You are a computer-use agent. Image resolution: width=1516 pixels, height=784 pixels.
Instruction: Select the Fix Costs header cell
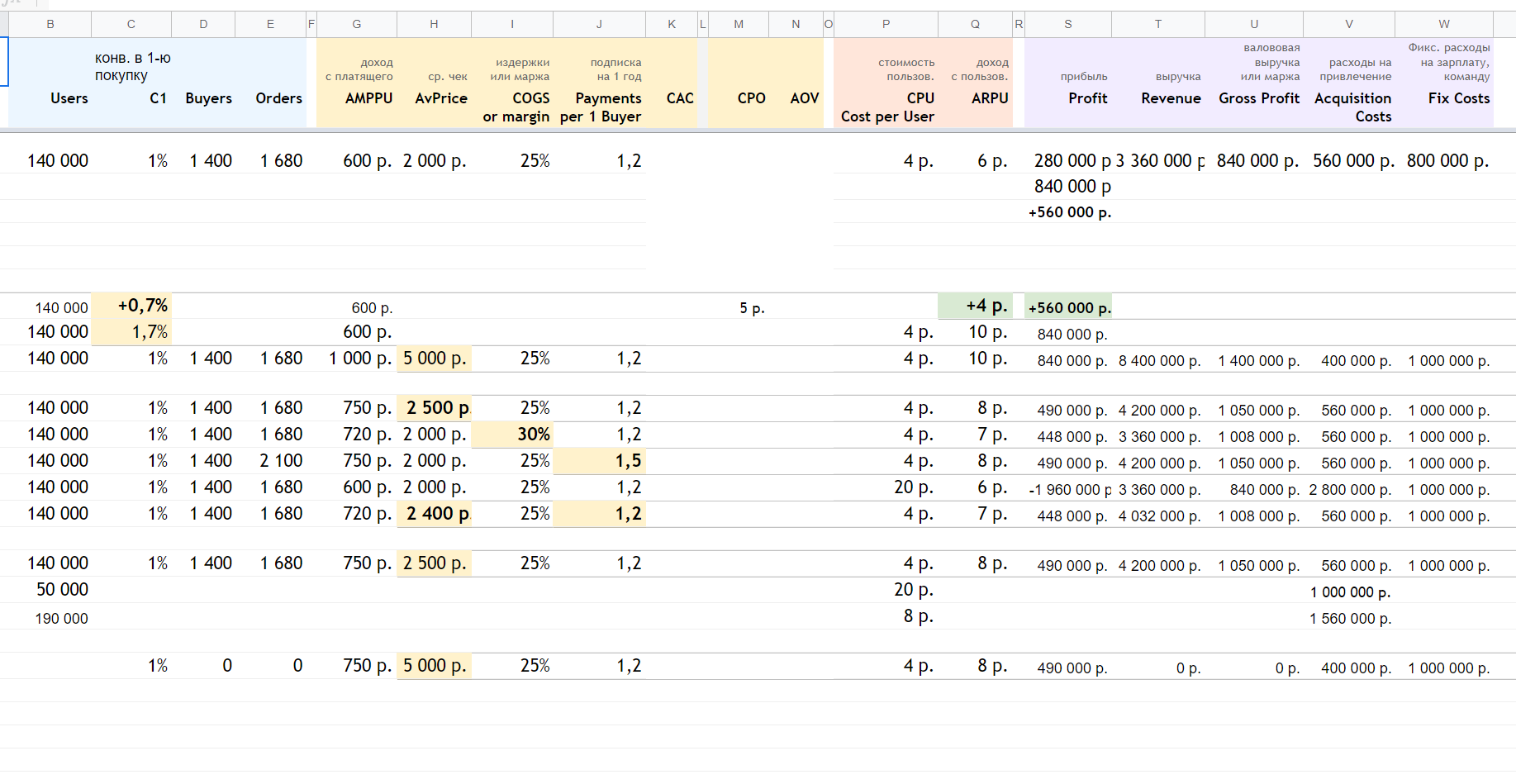1458,98
